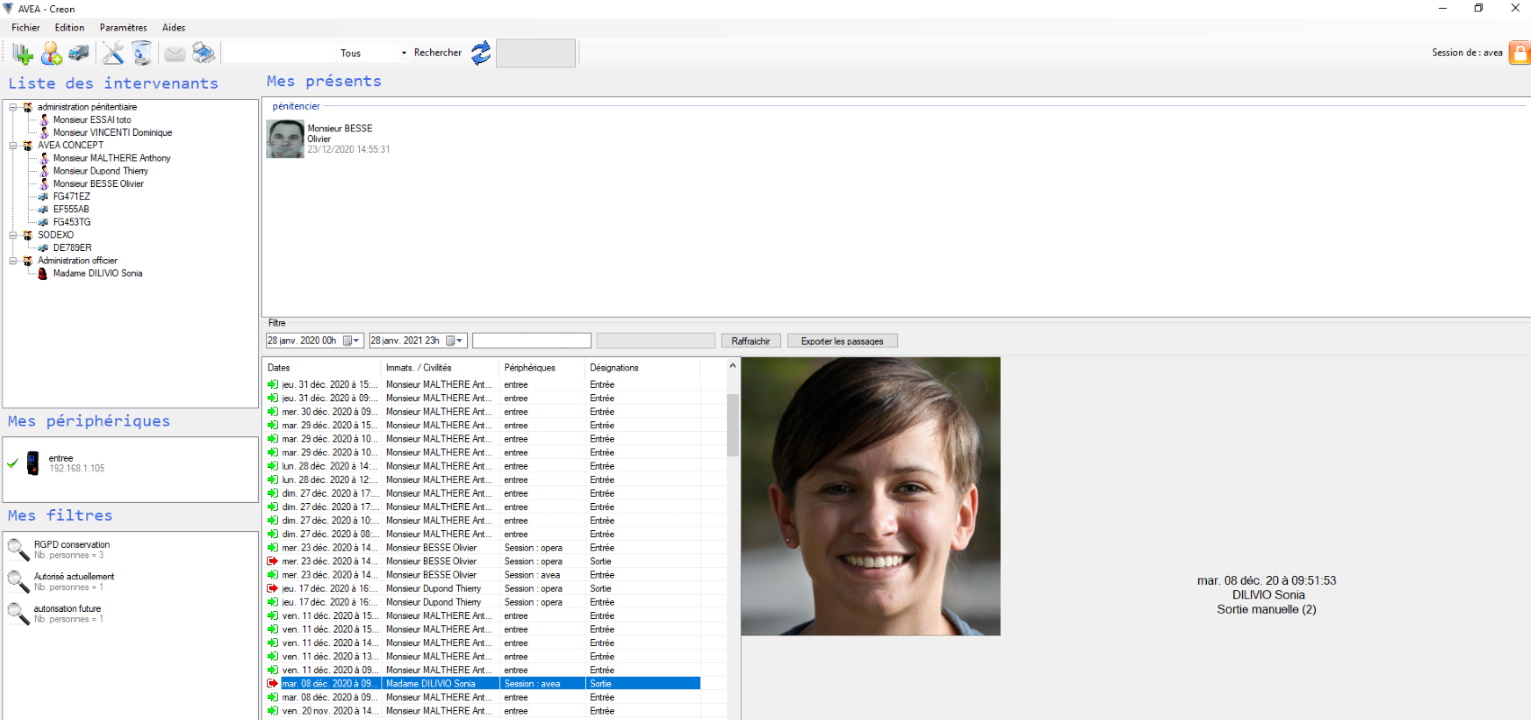Open the Aides menu

pos(173,28)
